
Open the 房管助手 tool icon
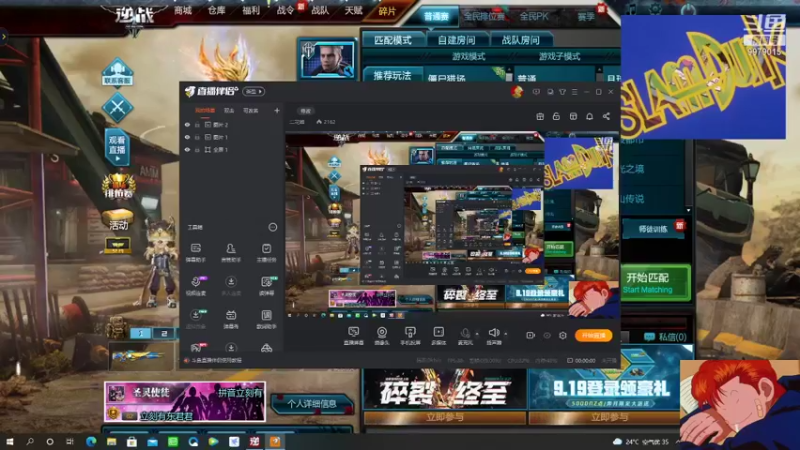coord(231,252)
